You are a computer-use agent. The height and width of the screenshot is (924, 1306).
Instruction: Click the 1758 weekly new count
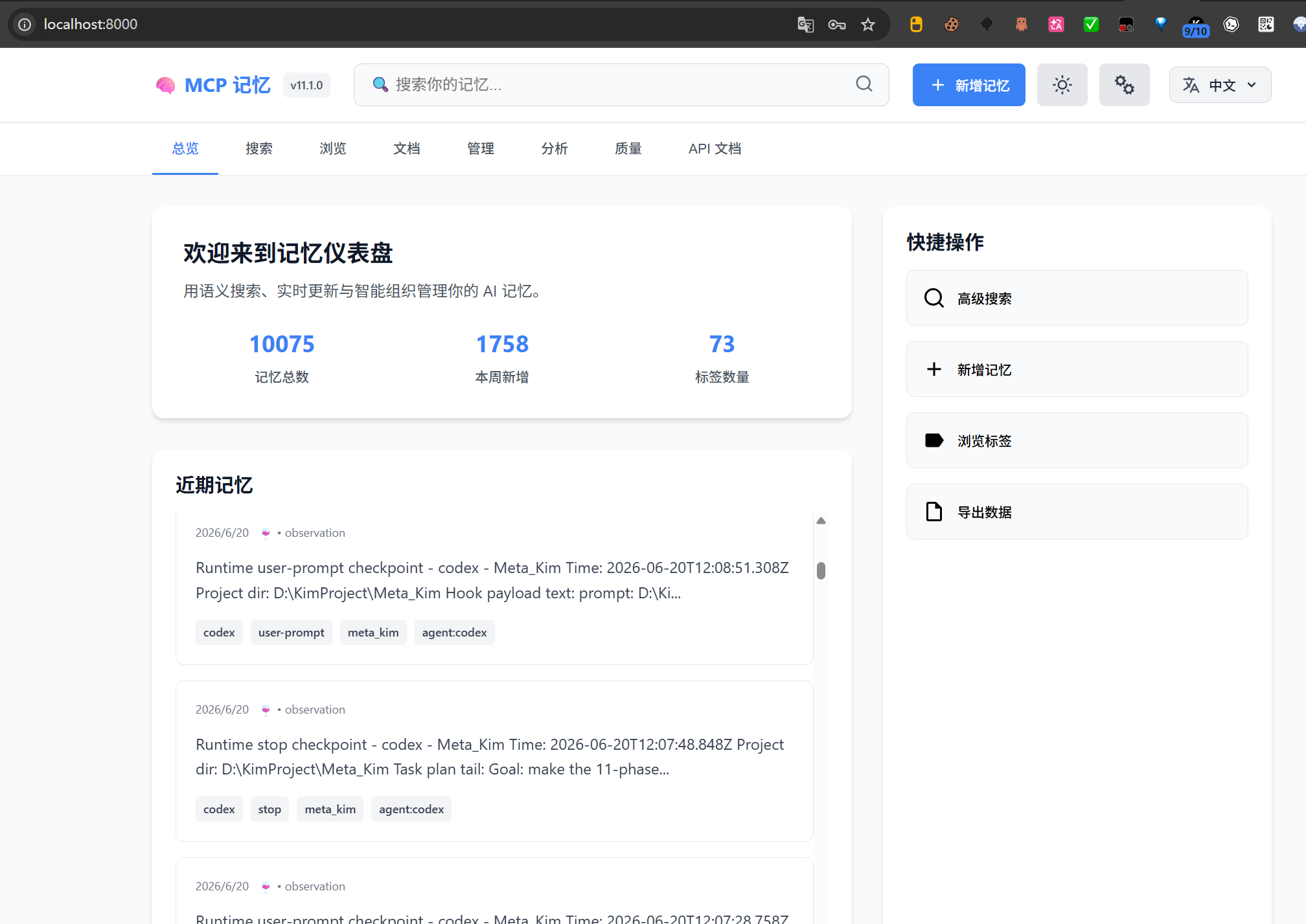click(x=502, y=344)
